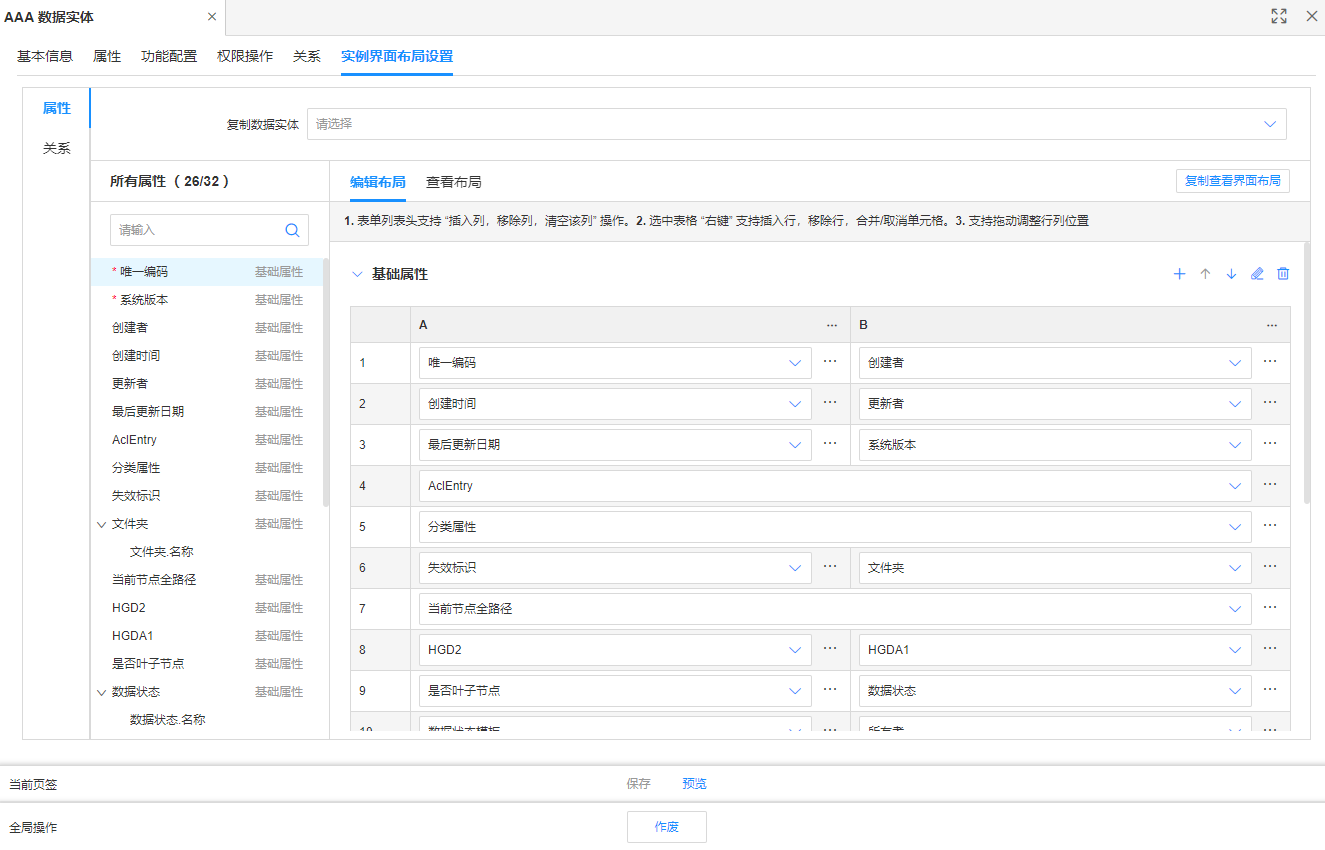Click the search icon in attribute filter
Screen dimensions: 1325x850
tap(292, 230)
